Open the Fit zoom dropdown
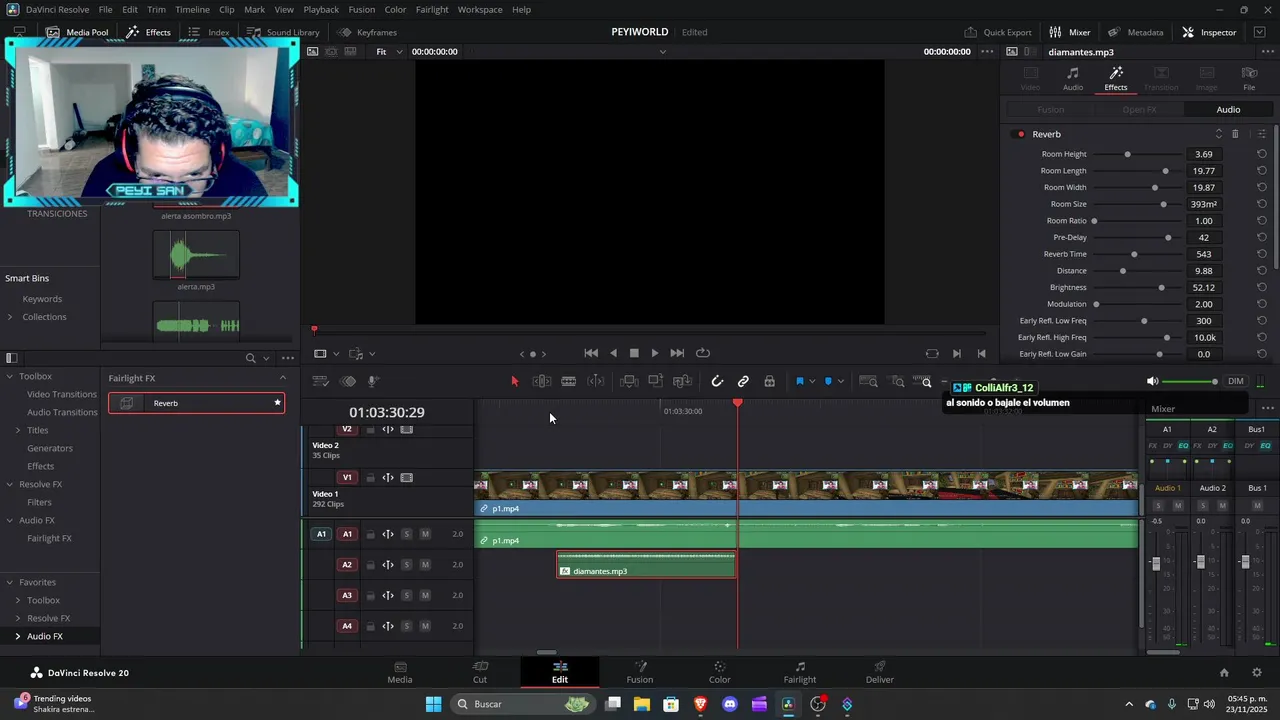Screen dimensions: 1280x720 389,52
